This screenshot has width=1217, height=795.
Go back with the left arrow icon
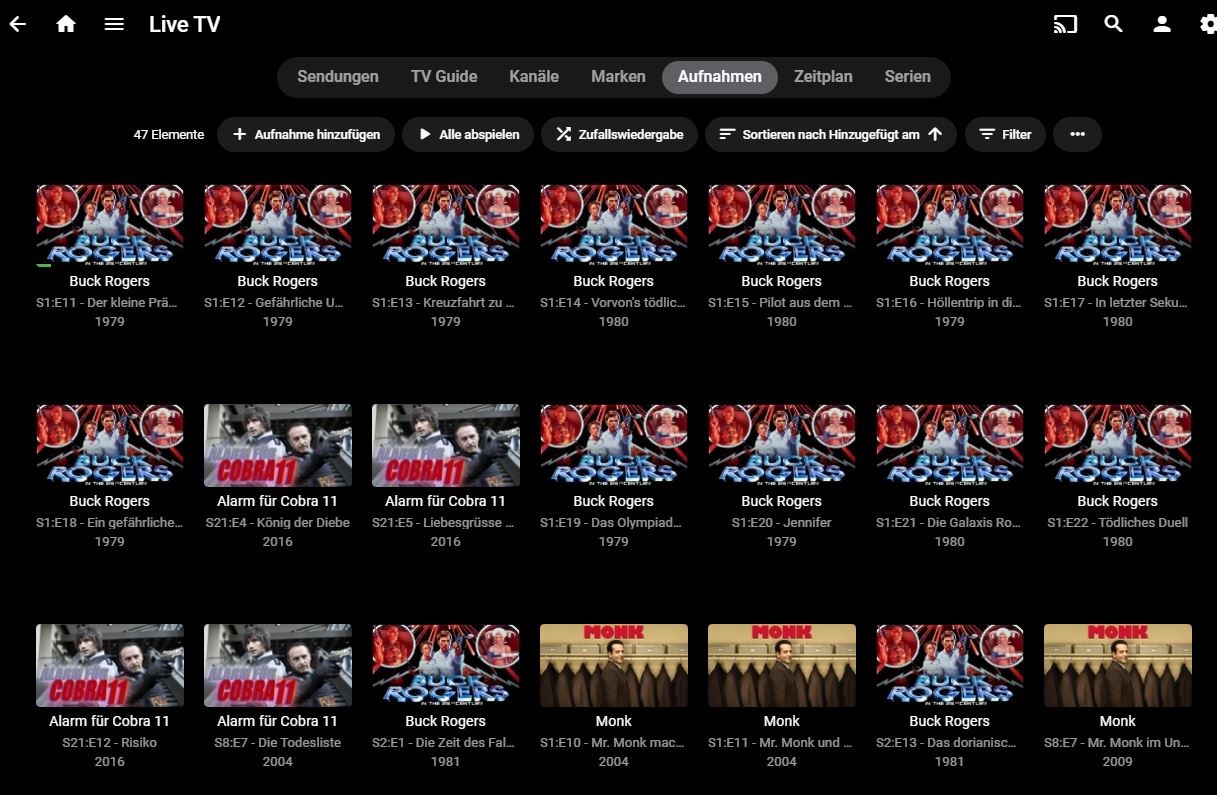point(18,24)
